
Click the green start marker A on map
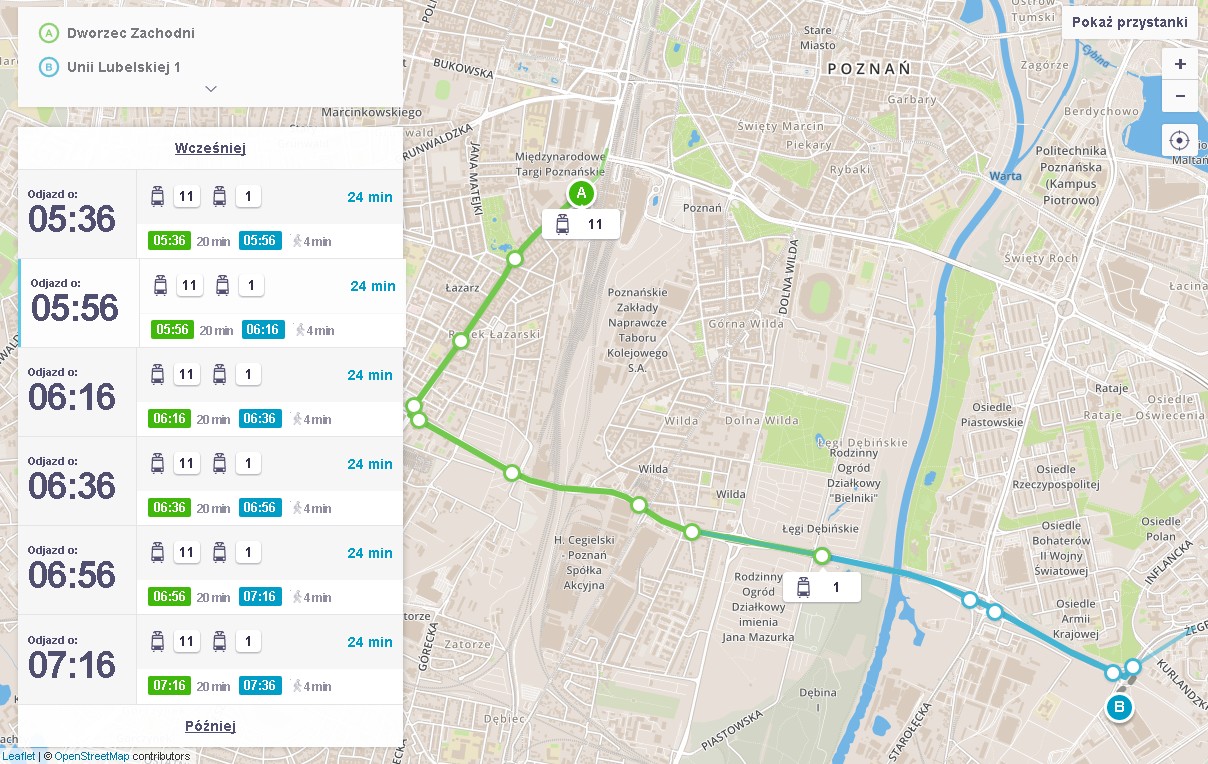pos(581,193)
